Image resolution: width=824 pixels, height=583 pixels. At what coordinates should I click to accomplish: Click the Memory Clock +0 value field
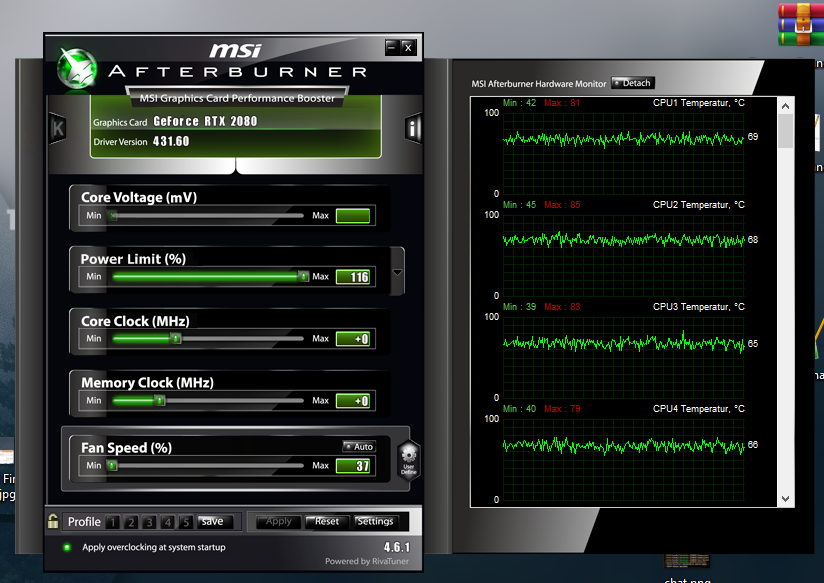353,401
